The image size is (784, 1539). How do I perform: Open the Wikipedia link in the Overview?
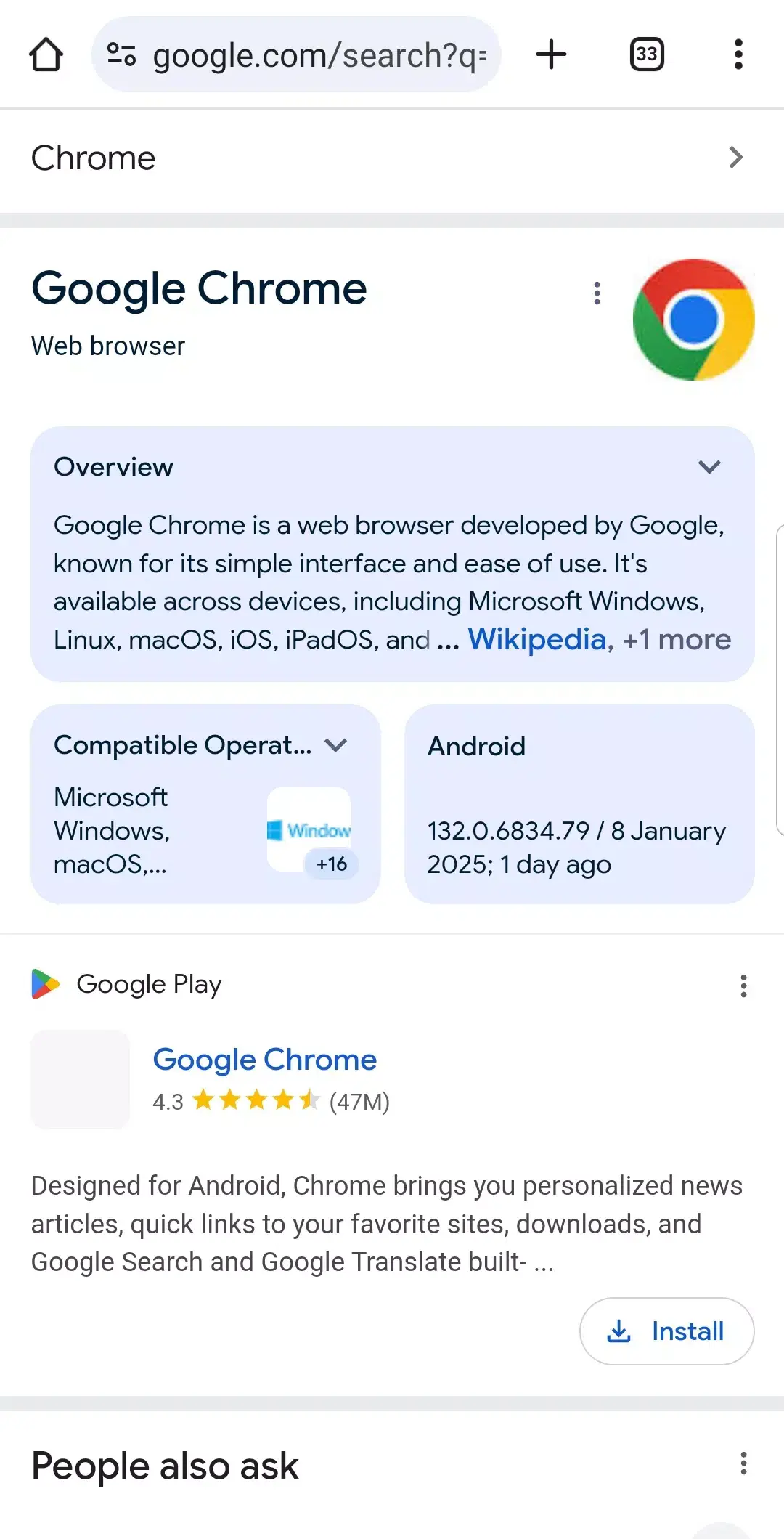[x=537, y=639]
